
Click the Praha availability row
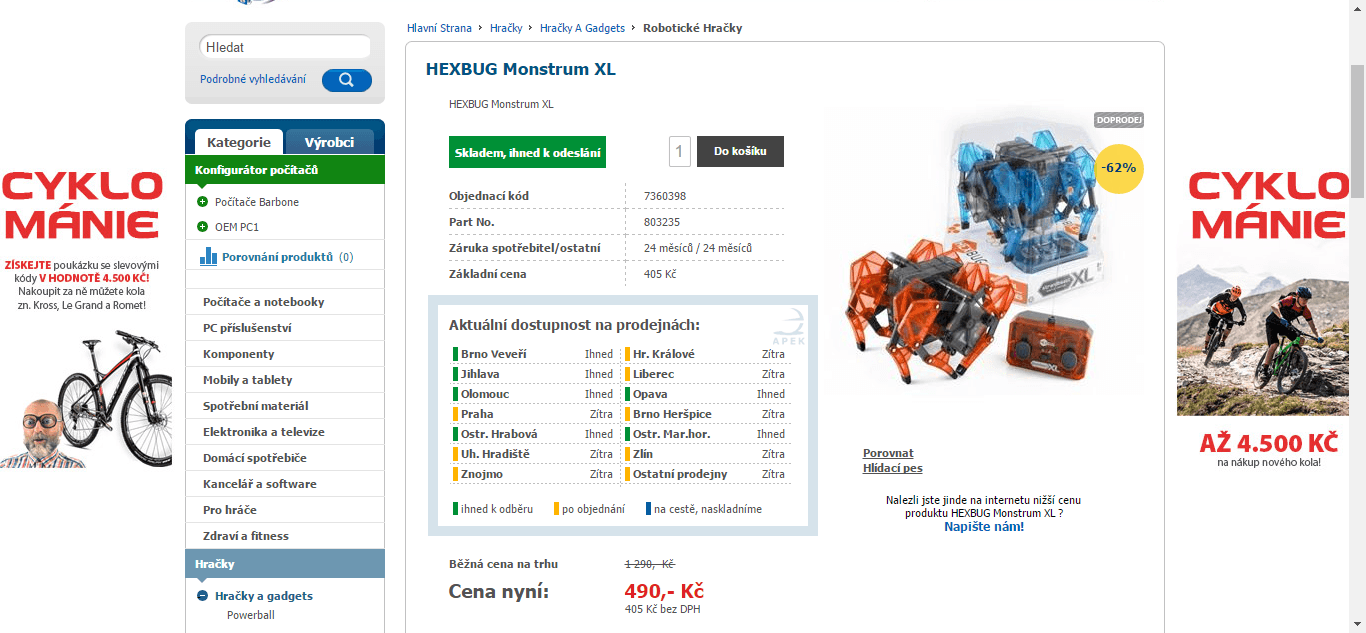pos(534,414)
